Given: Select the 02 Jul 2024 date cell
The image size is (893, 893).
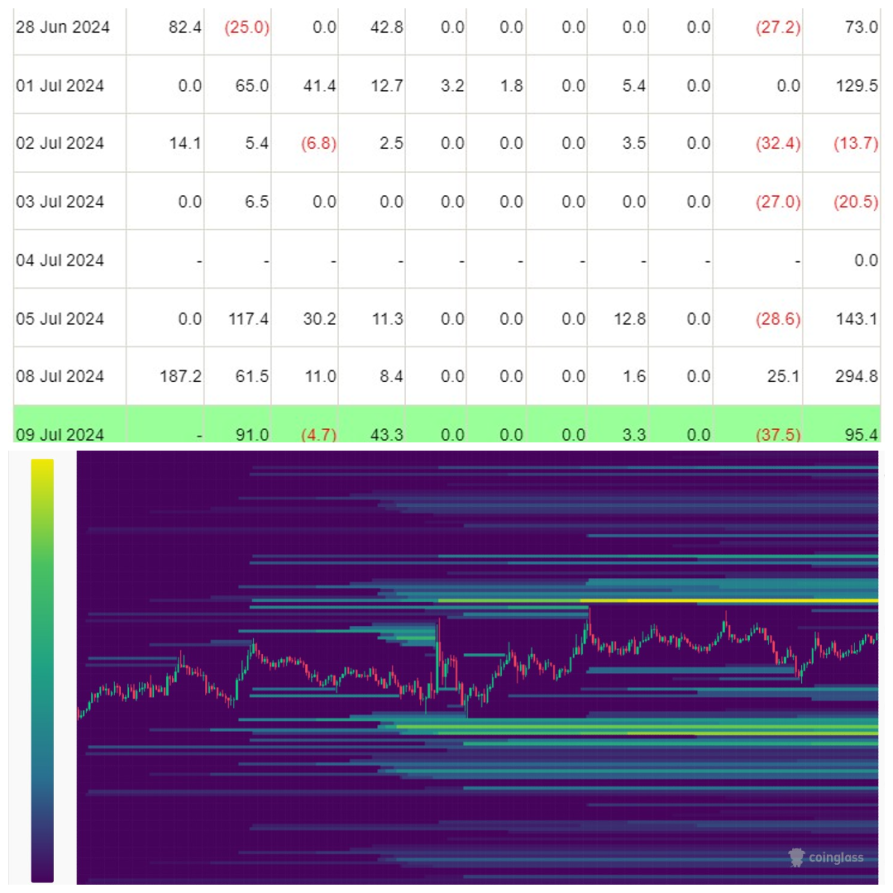Looking at the screenshot, I should click(x=69, y=143).
